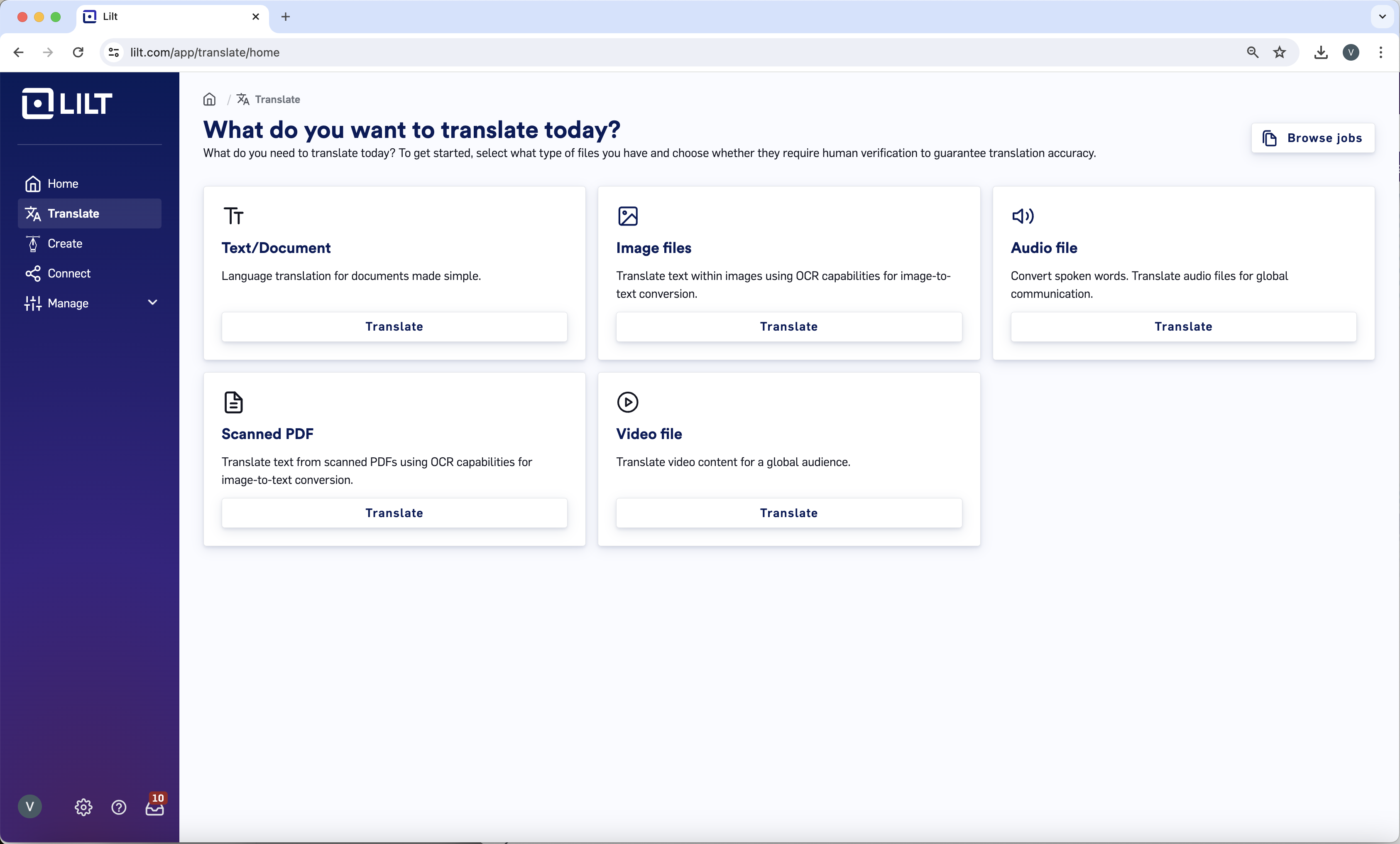The height and width of the screenshot is (844, 1400).
Task: Open the browser downloads icon
Action: (1321, 52)
